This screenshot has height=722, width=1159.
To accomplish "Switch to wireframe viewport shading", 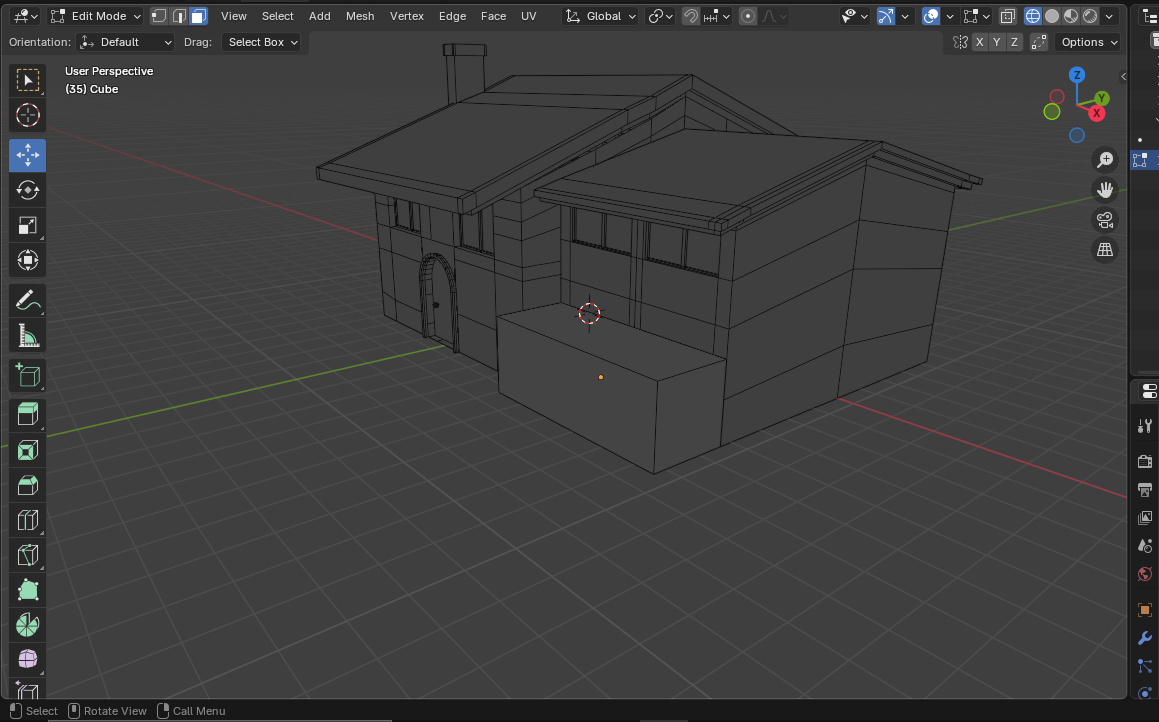I will point(1033,16).
